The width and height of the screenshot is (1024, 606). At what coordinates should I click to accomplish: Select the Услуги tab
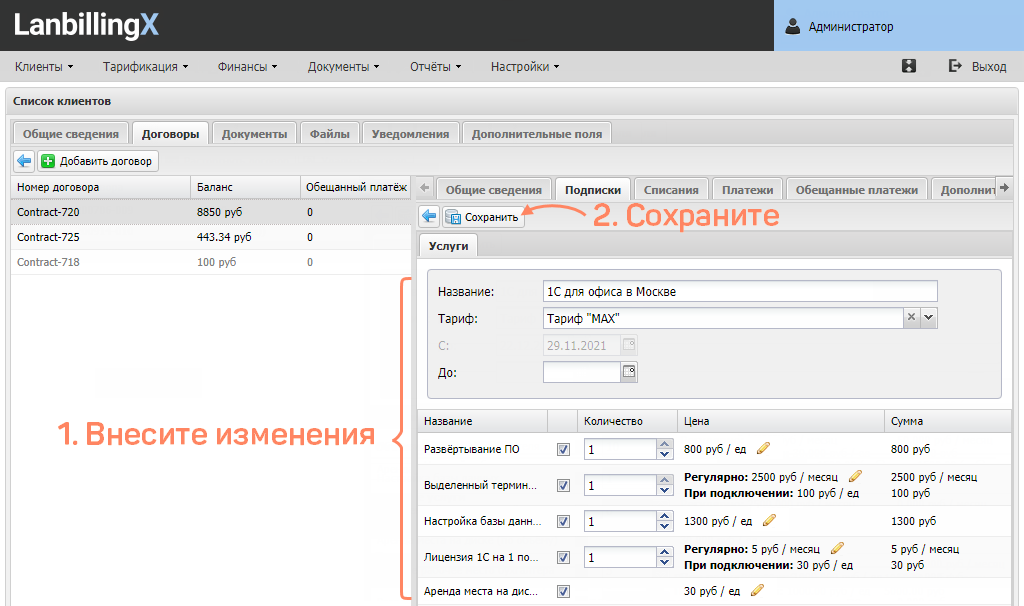click(448, 246)
